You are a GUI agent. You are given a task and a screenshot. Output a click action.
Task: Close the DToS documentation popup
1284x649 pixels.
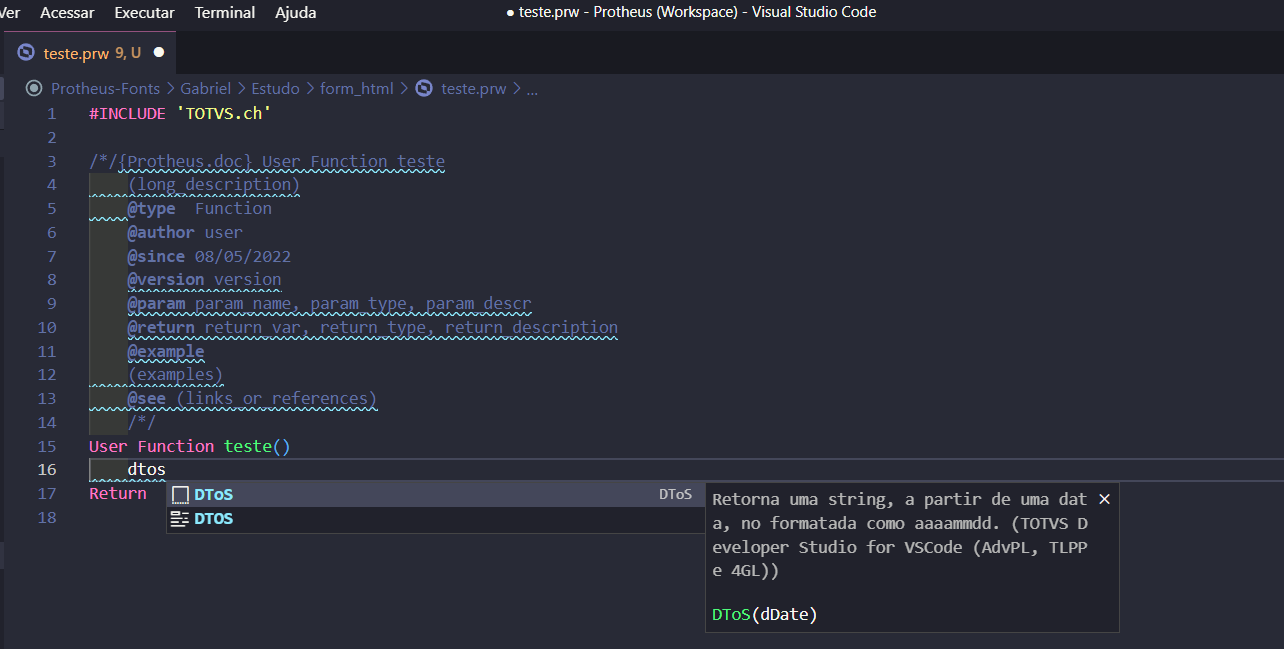(x=1104, y=498)
